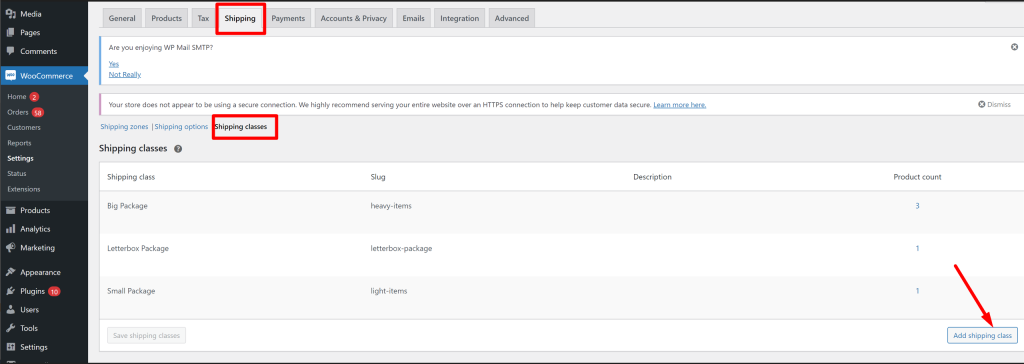Open WooCommerce Home submenu item

(17, 97)
